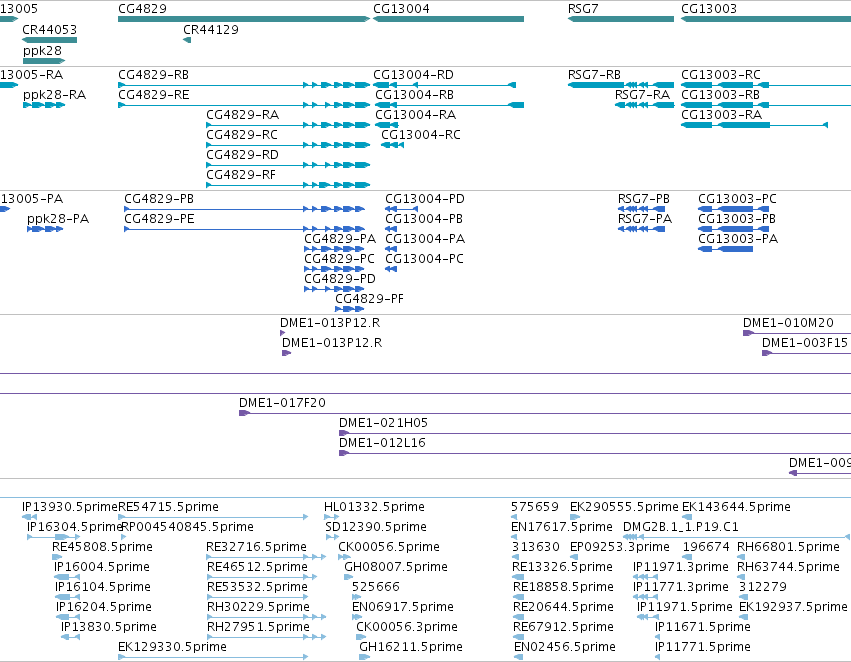The image size is (851, 662).
Task: Click EST HL01332.5prime label
Action: pyautogui.click(x=374, y=507)
